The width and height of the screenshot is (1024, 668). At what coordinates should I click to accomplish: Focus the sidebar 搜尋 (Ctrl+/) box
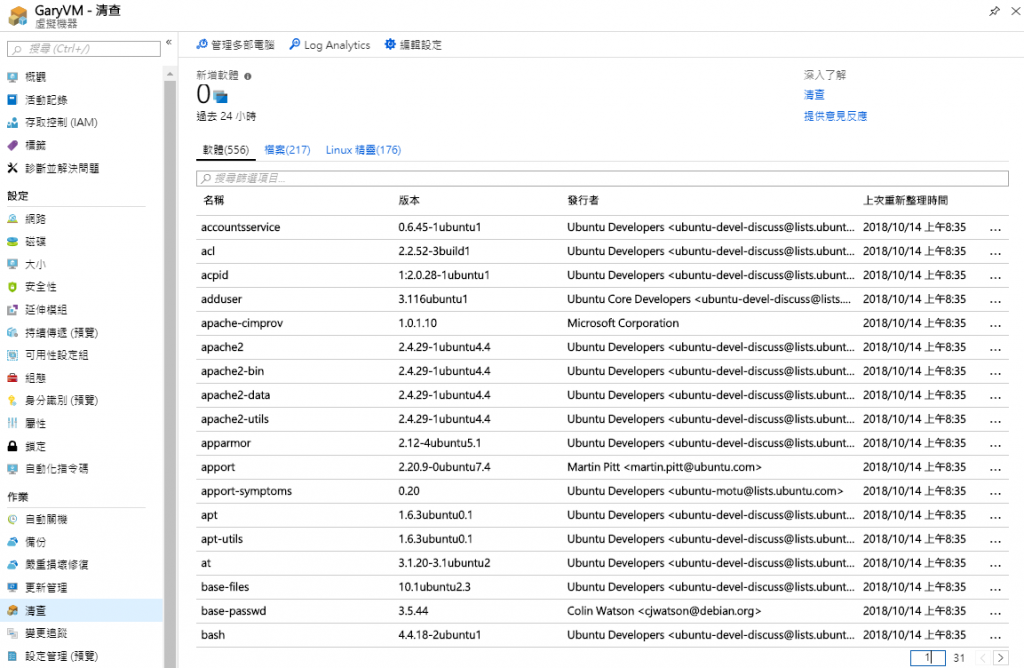coord(84,49)
